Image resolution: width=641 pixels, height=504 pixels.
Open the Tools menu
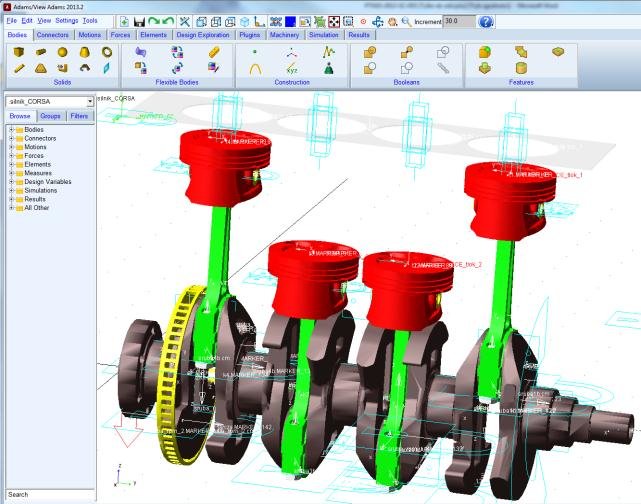coord(90,20)
